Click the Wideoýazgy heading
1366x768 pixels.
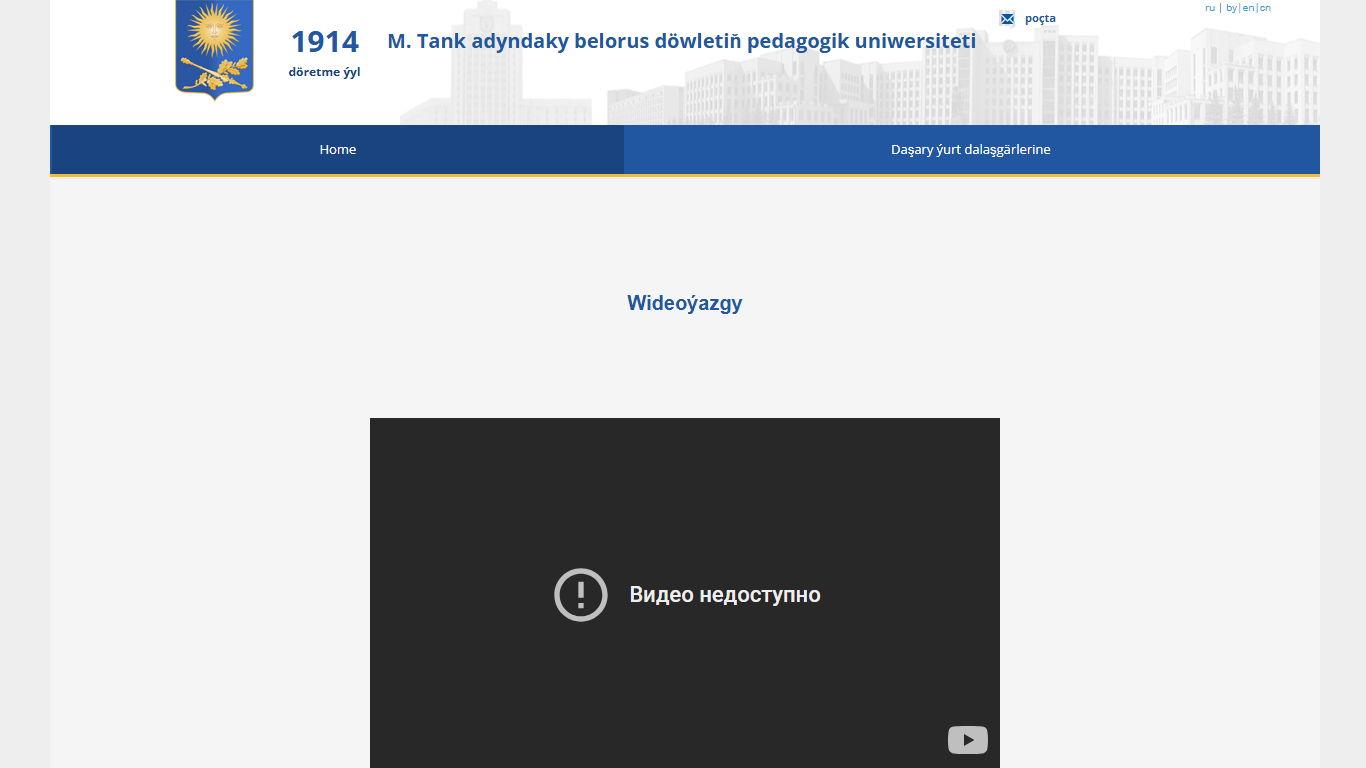(x=685, y=303)
